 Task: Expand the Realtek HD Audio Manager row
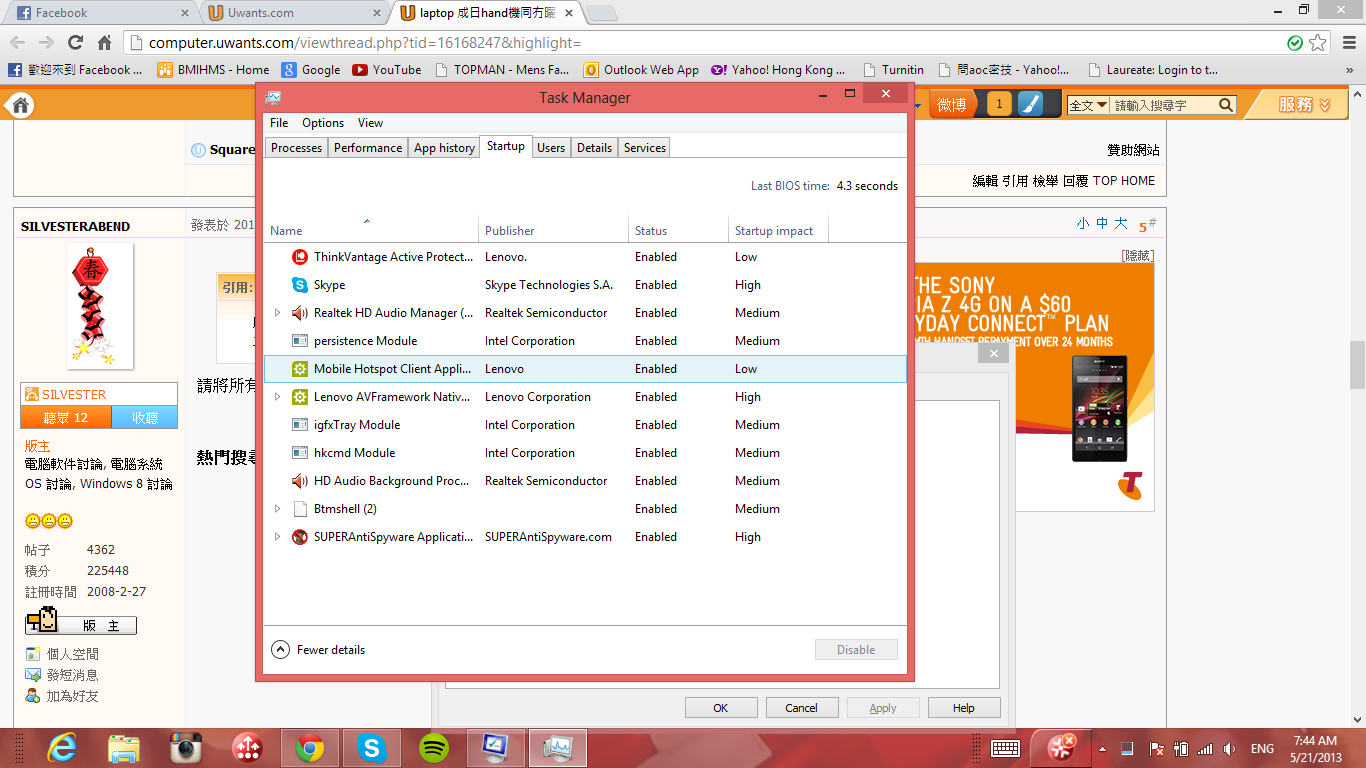click(278, 313)
